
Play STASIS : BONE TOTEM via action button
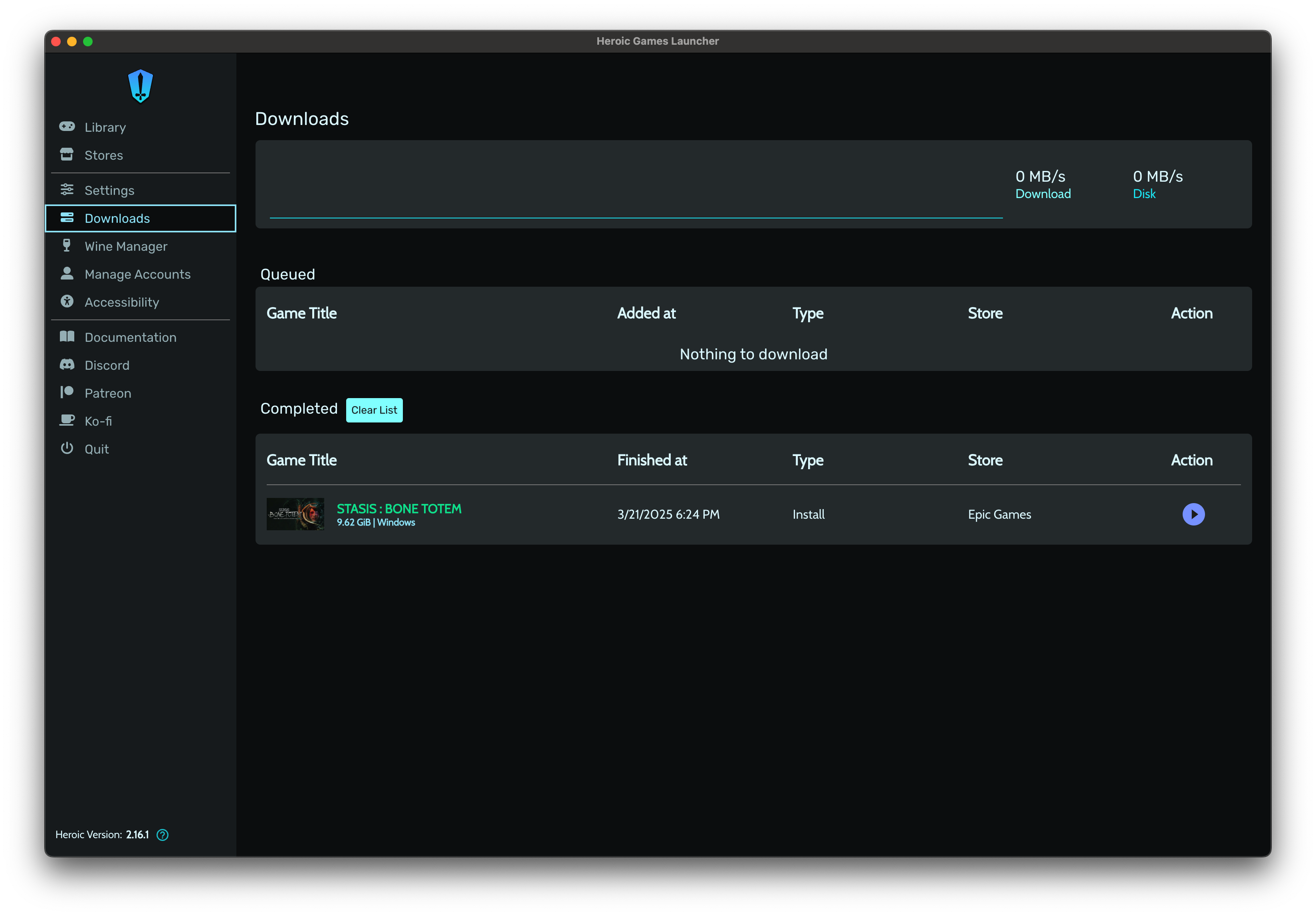[x=1194, y=514]
